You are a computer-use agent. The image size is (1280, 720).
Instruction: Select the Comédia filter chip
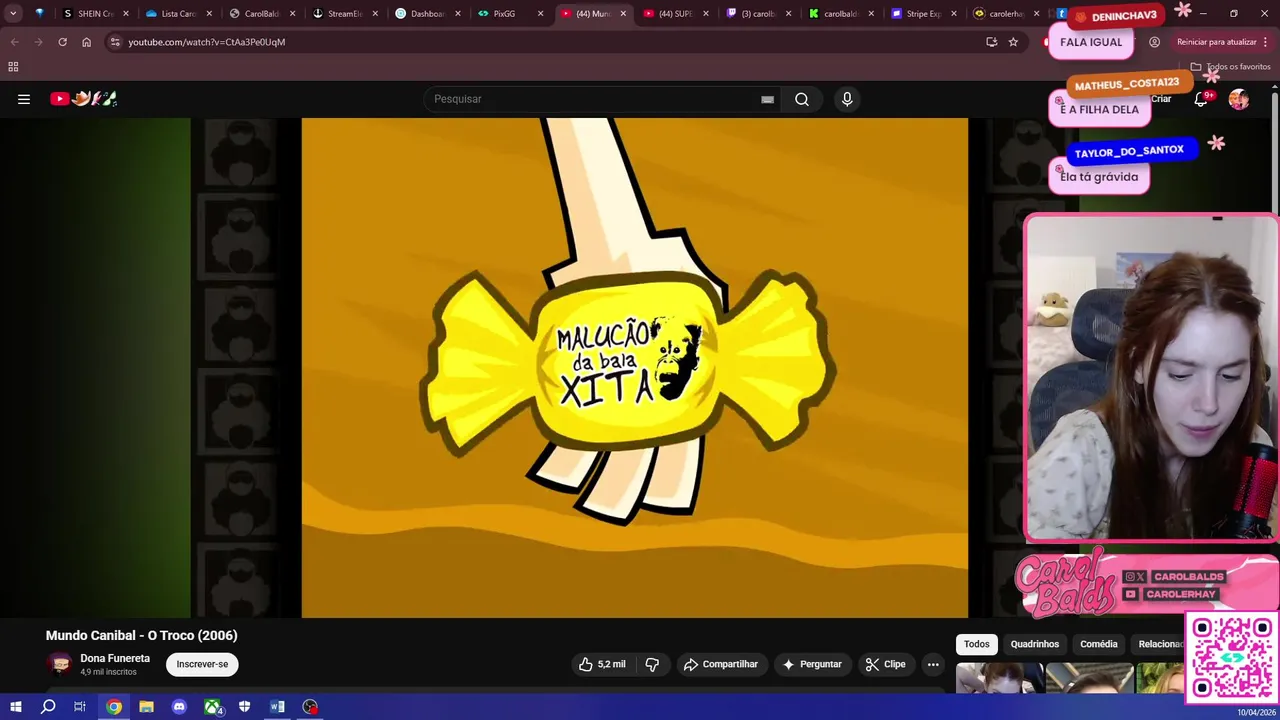coord(1099,644)
